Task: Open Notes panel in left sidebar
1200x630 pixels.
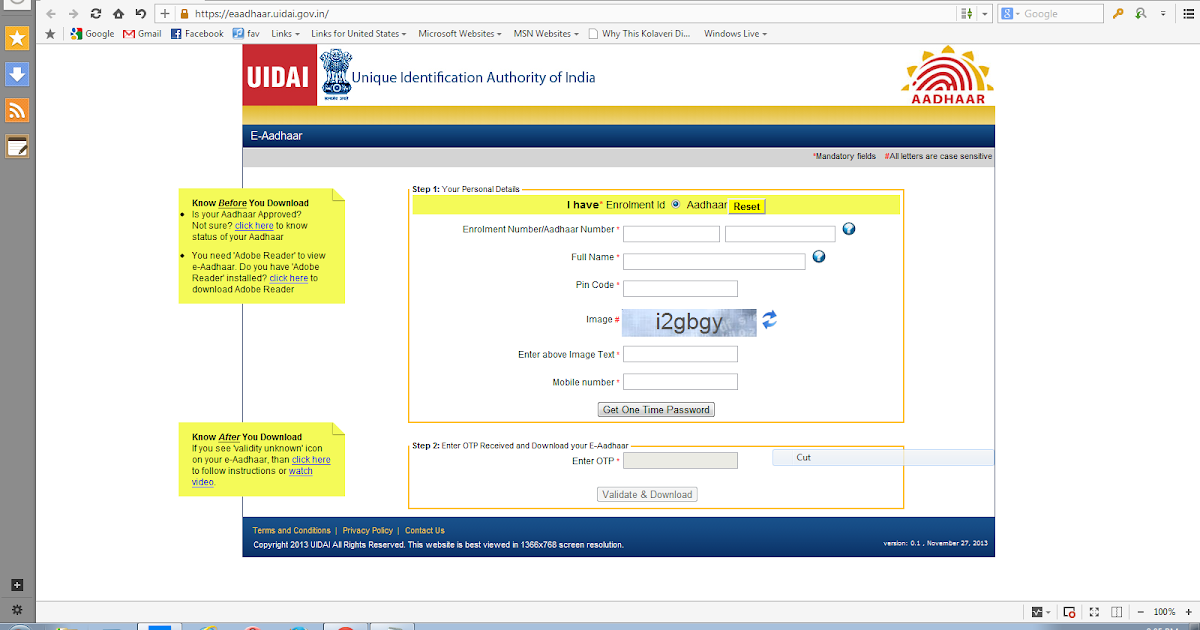Action: (x=17, y=146)
